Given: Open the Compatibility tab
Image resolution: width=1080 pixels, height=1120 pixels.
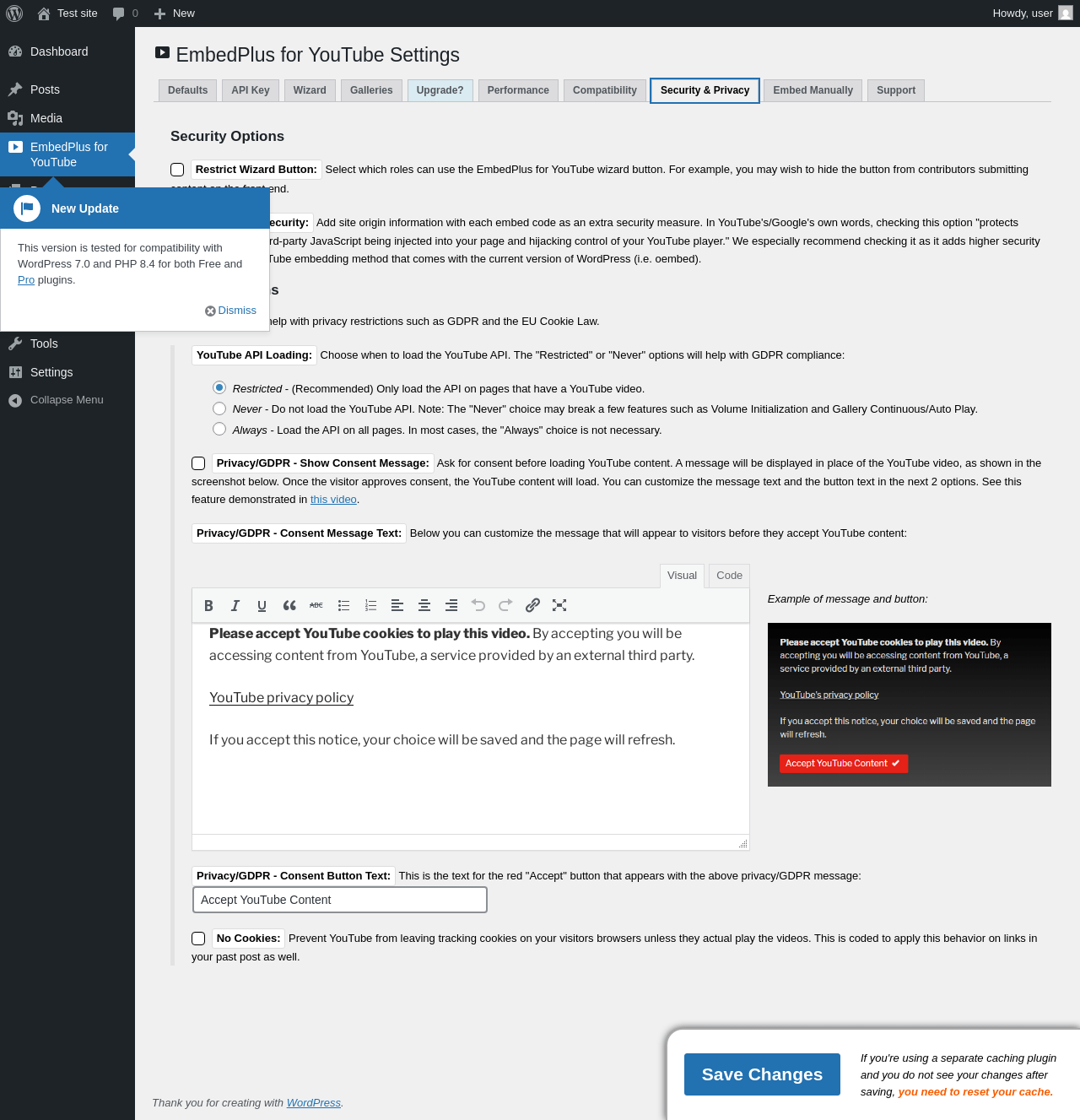Looking at the screenshot, I should click(605, 90).
